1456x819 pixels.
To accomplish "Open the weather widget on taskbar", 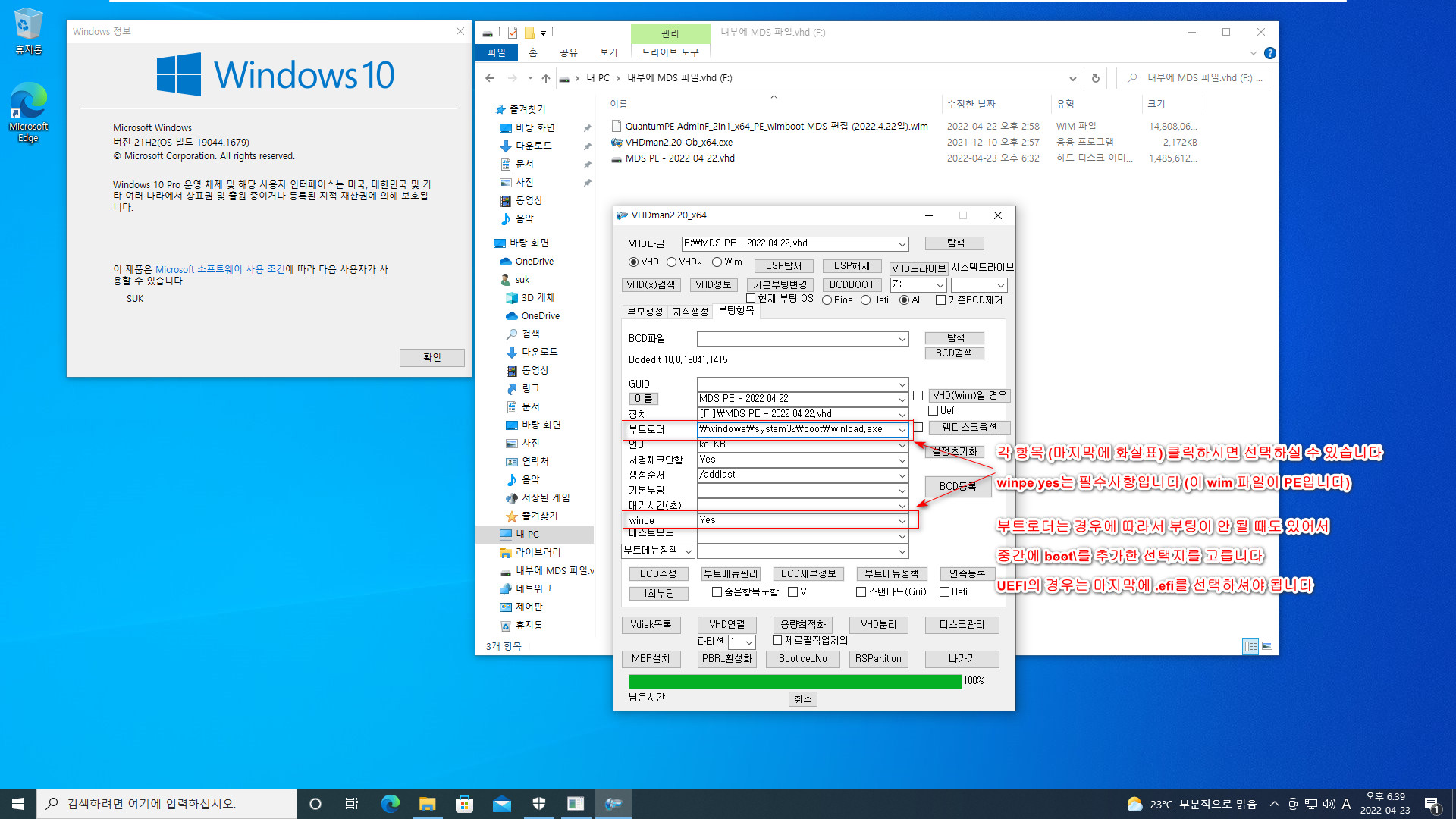I will [1191, 804].
